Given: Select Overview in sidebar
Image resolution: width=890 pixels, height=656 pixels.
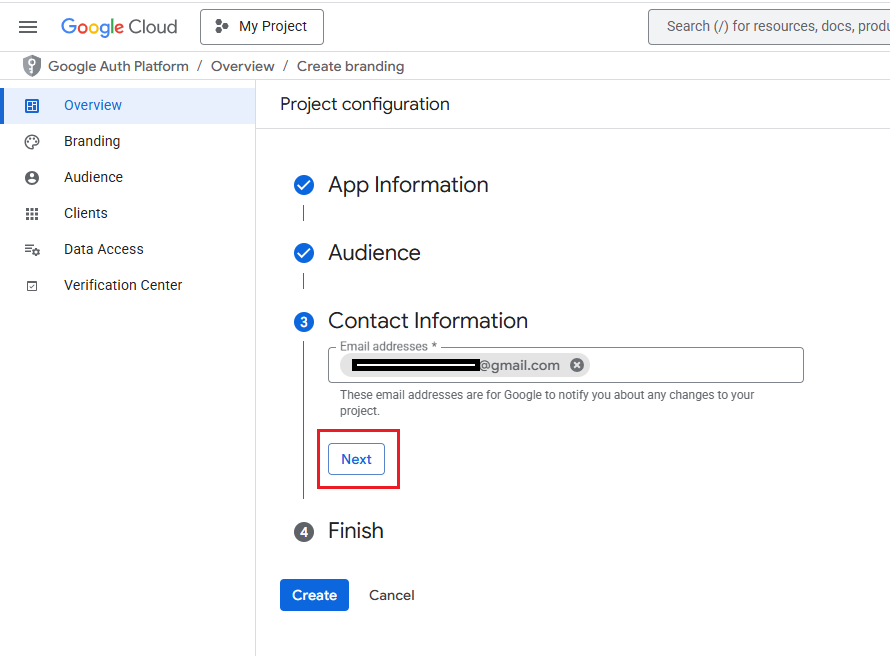Looking at the screenshot, I should (x=129, y=106).
